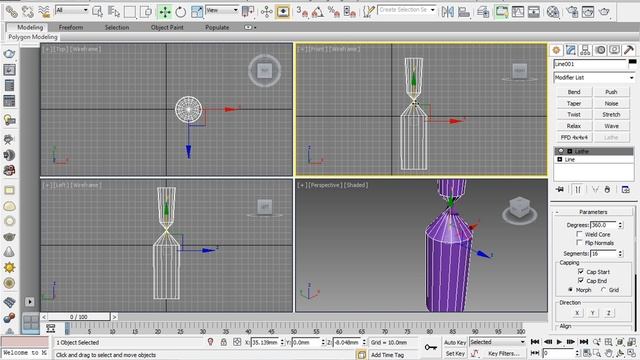Uncheck Cap Start checkbox
Viewport: 640px width, 360px height.
pos(581,271)
